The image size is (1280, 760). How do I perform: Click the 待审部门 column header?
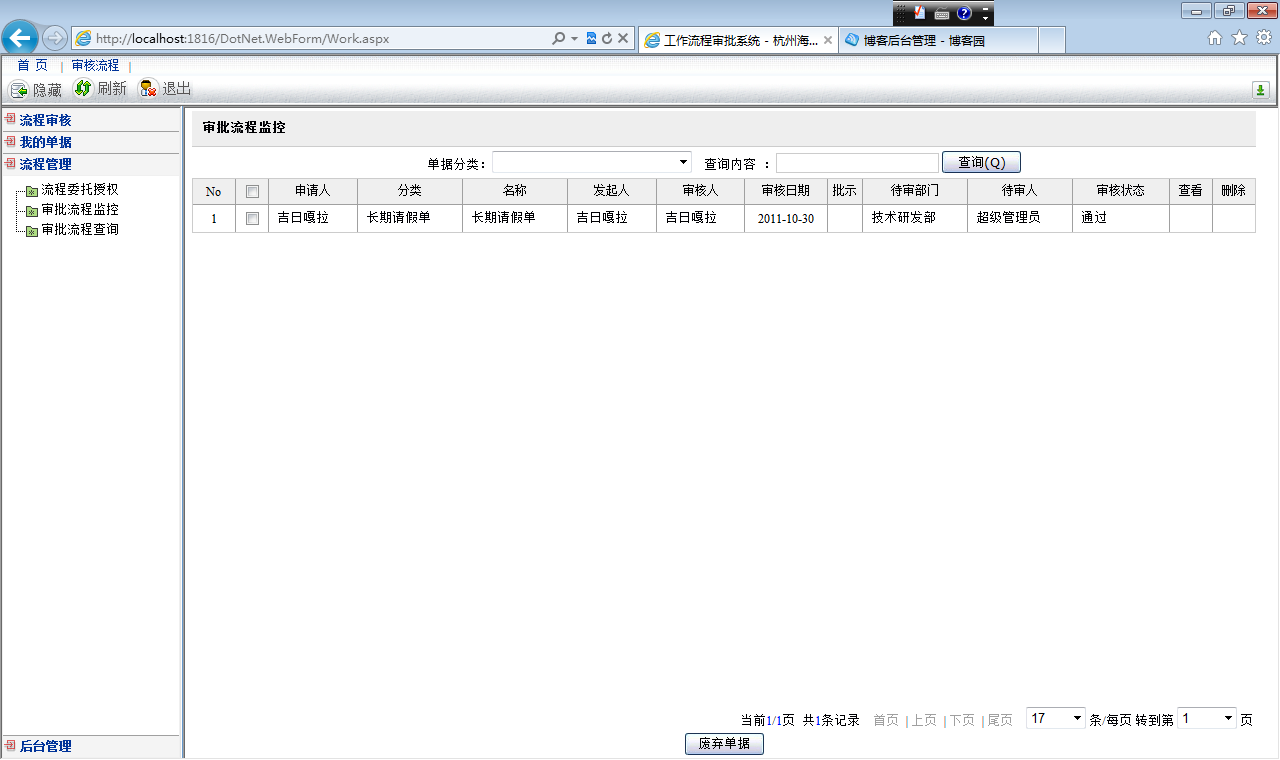(915, 191)
